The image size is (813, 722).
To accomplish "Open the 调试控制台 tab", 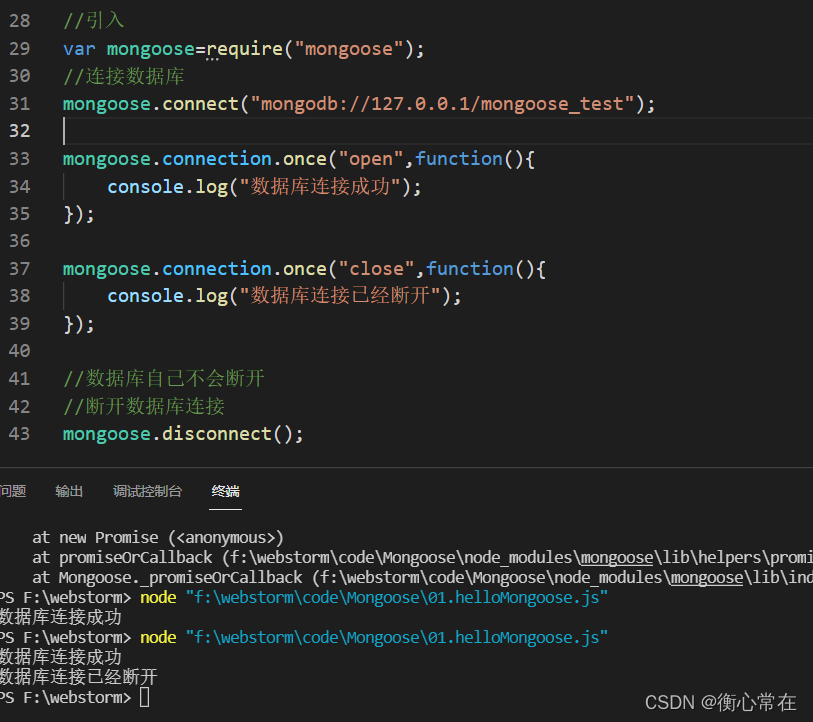I will coord(147,491).
